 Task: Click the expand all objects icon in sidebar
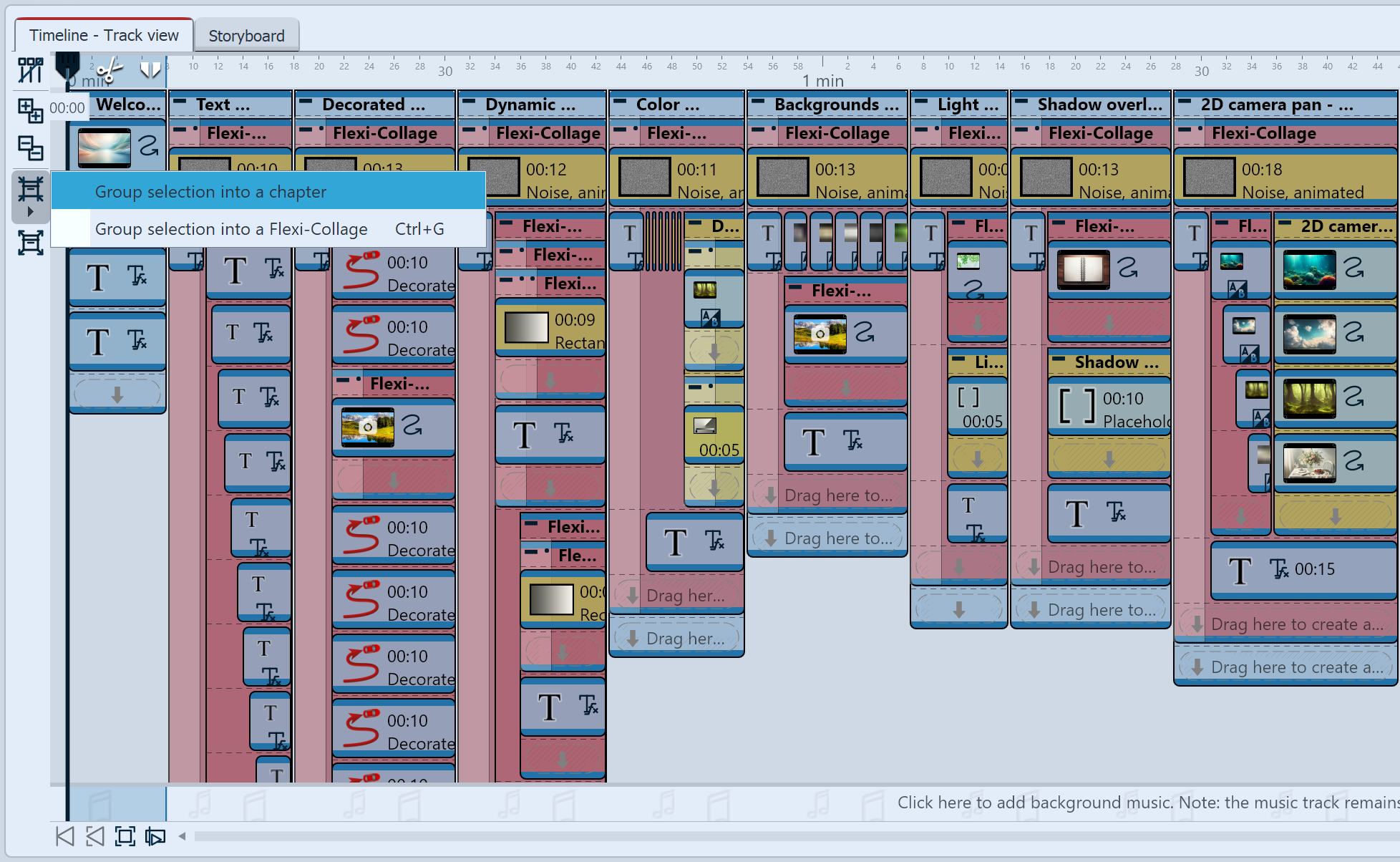point(30,109)
